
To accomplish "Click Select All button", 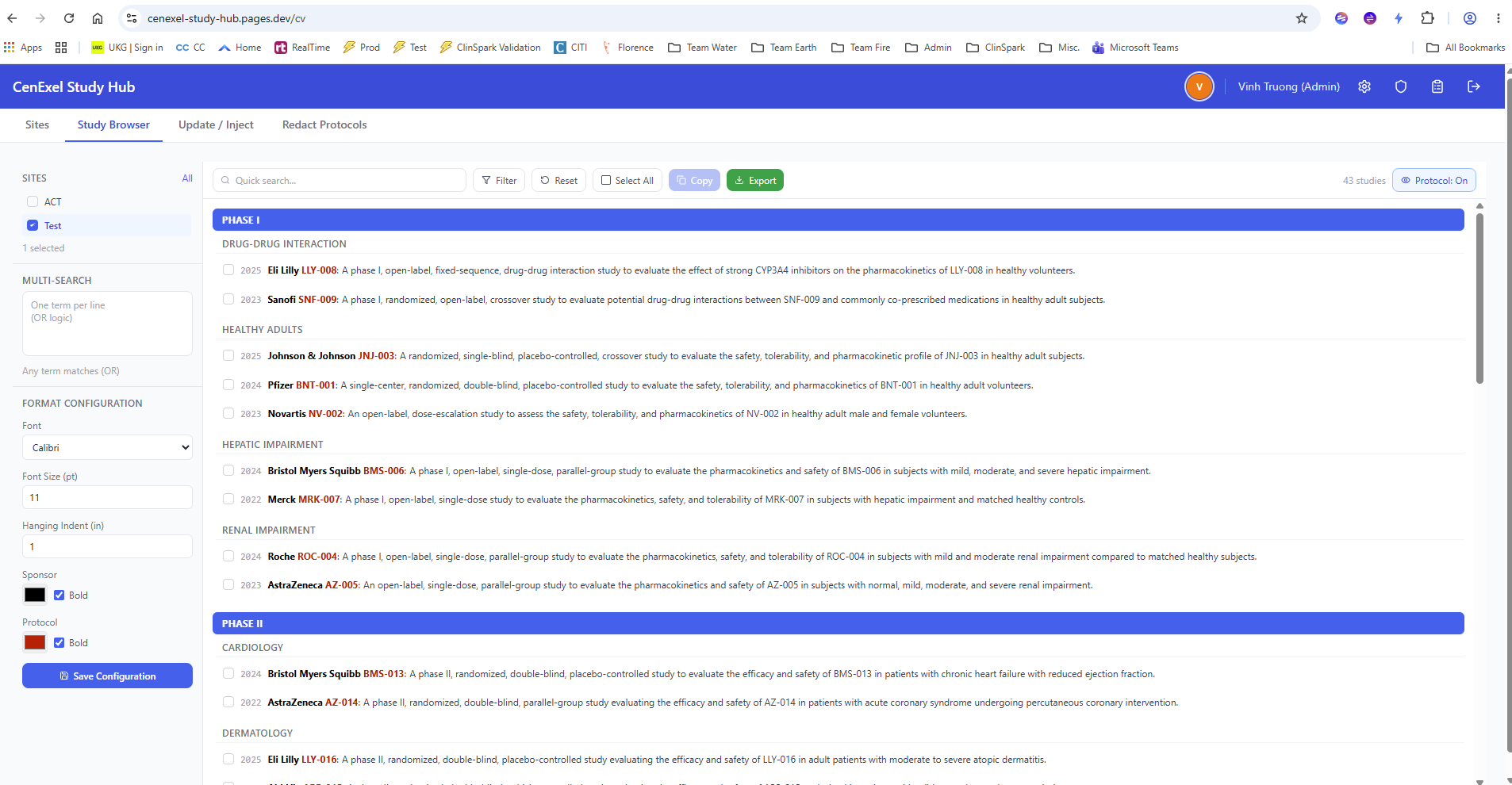I will pos(627,181).
